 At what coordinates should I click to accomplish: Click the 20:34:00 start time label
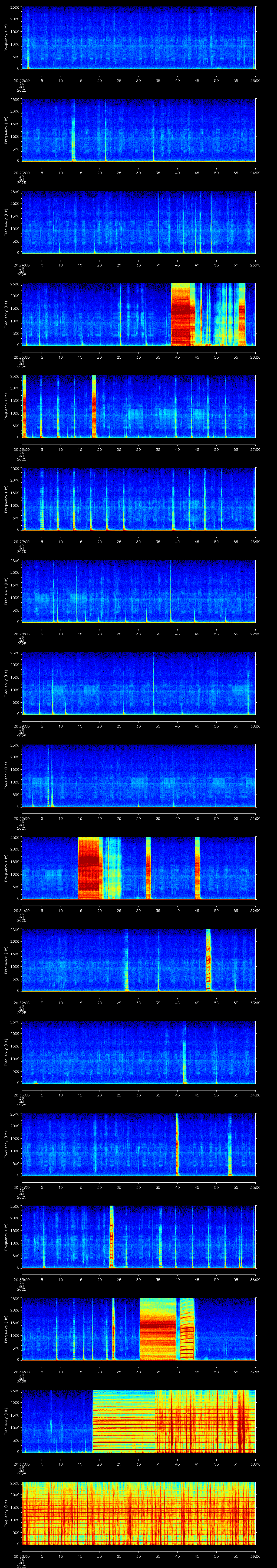click(x=21, y=1187)
